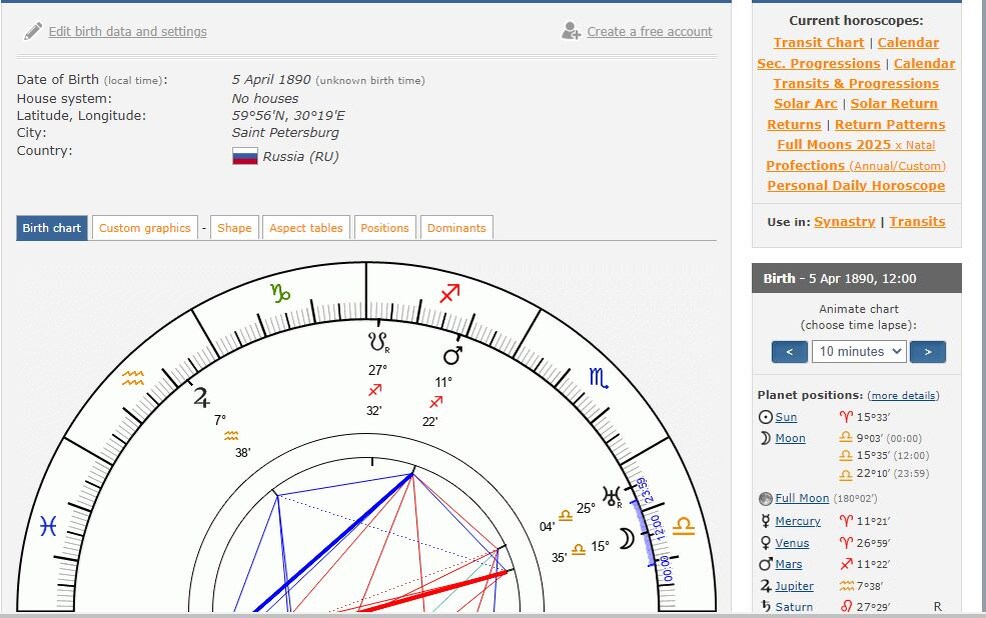Click the pencil edit icon

tap(33, 31)
